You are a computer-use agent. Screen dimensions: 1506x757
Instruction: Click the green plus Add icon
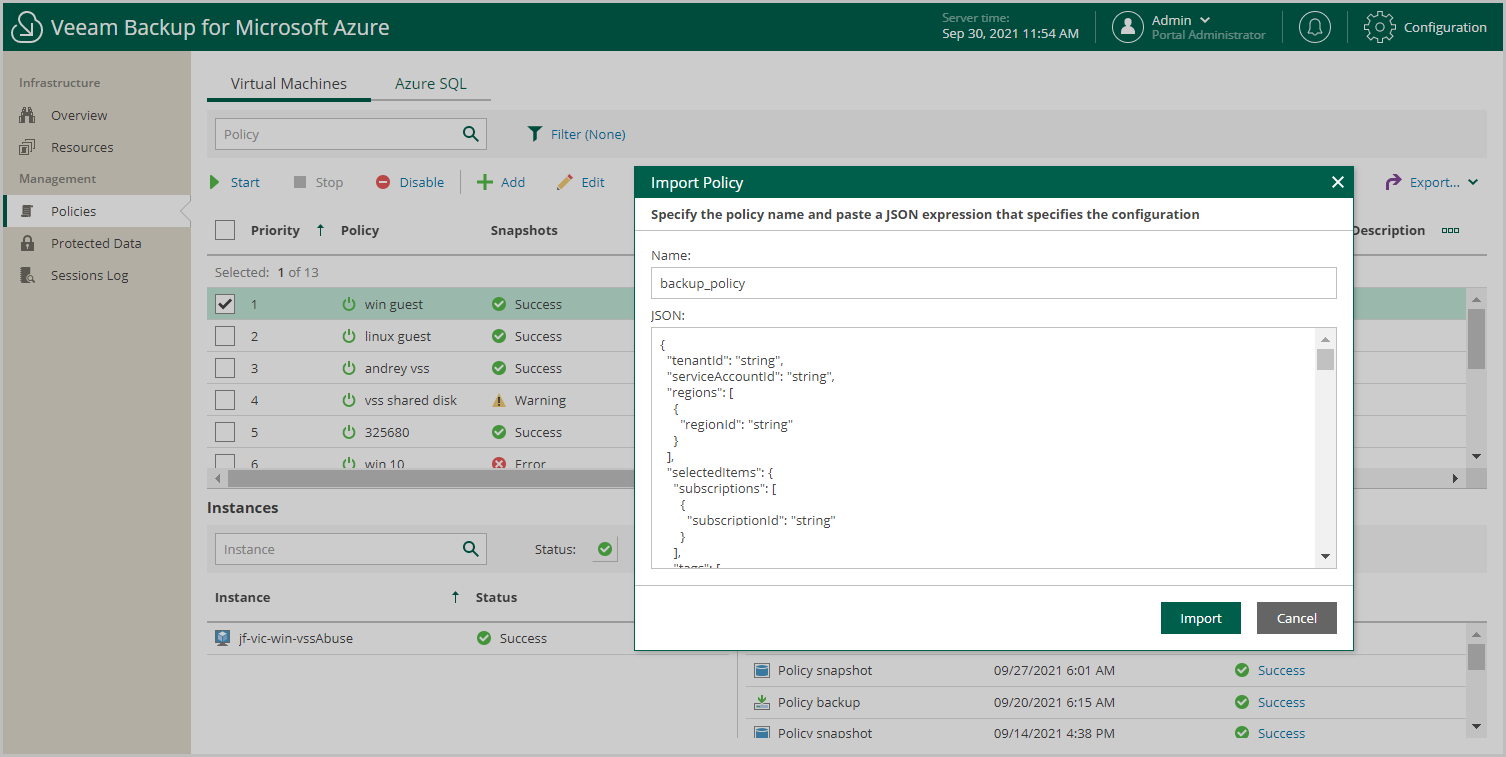tap(485, 182)
